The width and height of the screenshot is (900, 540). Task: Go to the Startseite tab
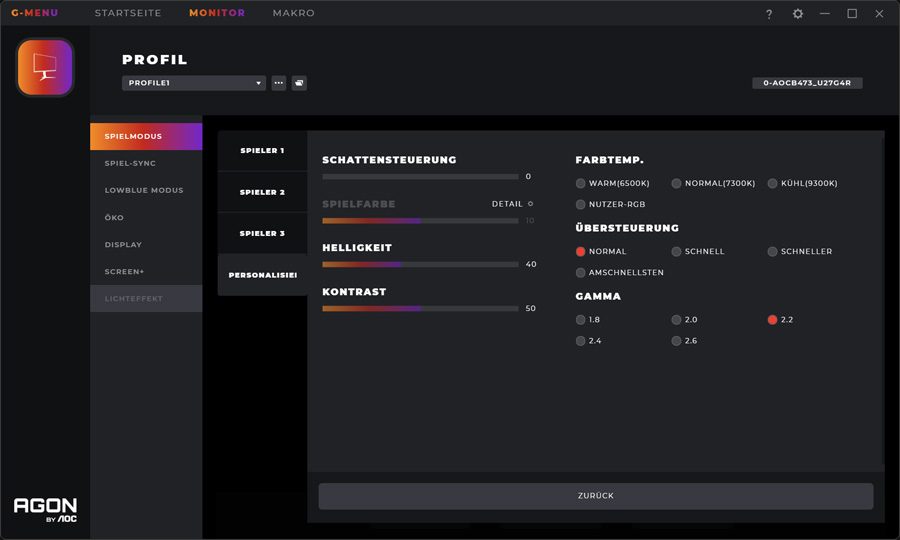128,13
